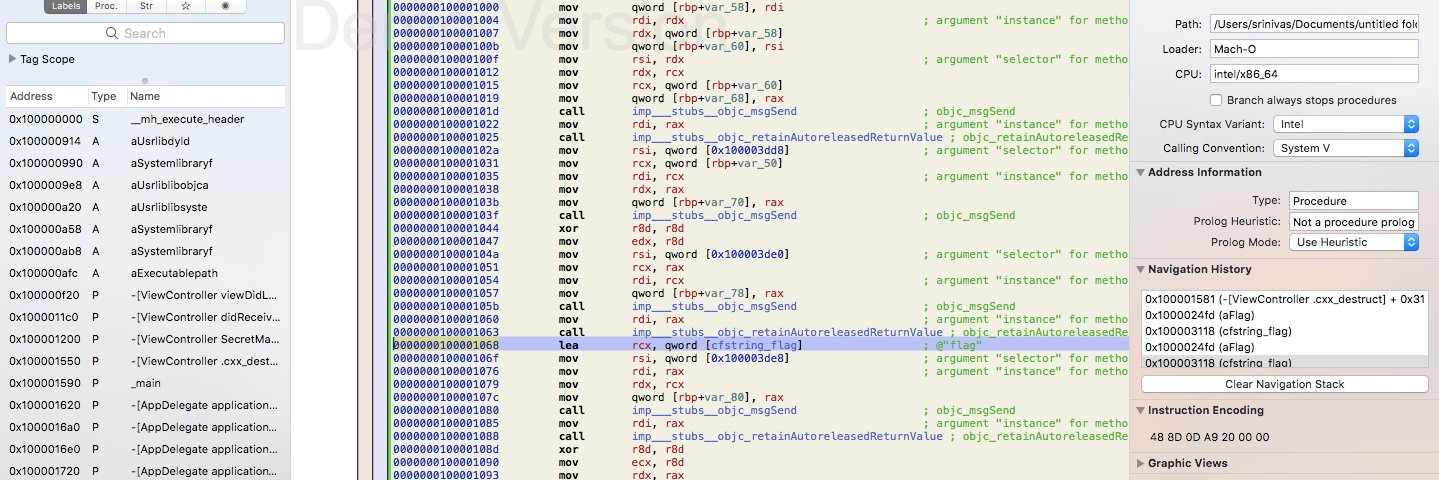Sort labels by Address column header
Viewport: 1439px width, 480px height.
click(x=46, y=97)
